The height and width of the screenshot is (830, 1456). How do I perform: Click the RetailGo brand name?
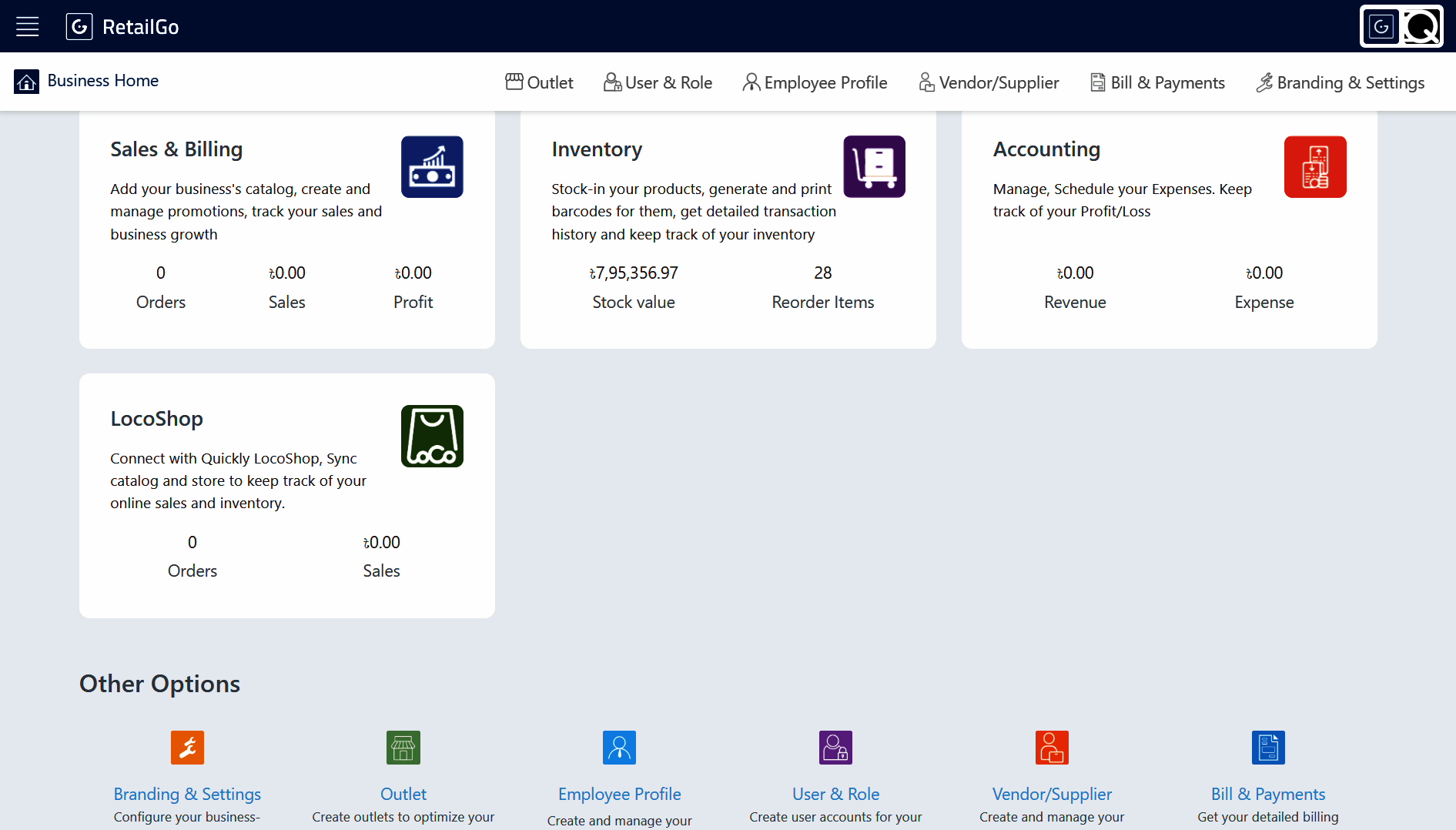141,27
